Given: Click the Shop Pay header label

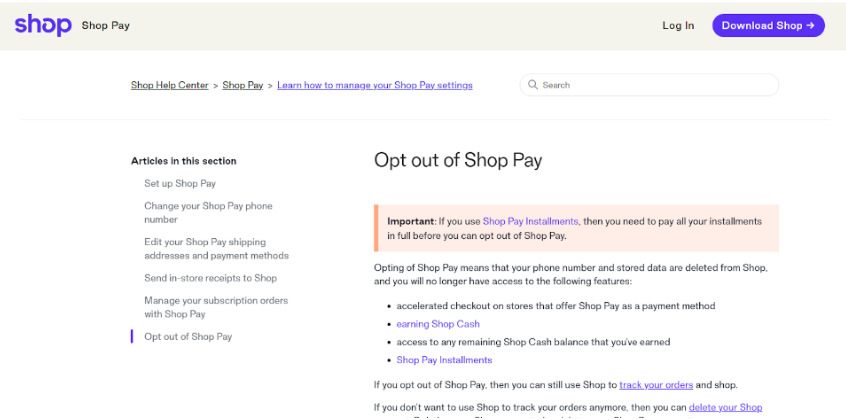Looking at the screenshot, I should click(x=106, y=25).
